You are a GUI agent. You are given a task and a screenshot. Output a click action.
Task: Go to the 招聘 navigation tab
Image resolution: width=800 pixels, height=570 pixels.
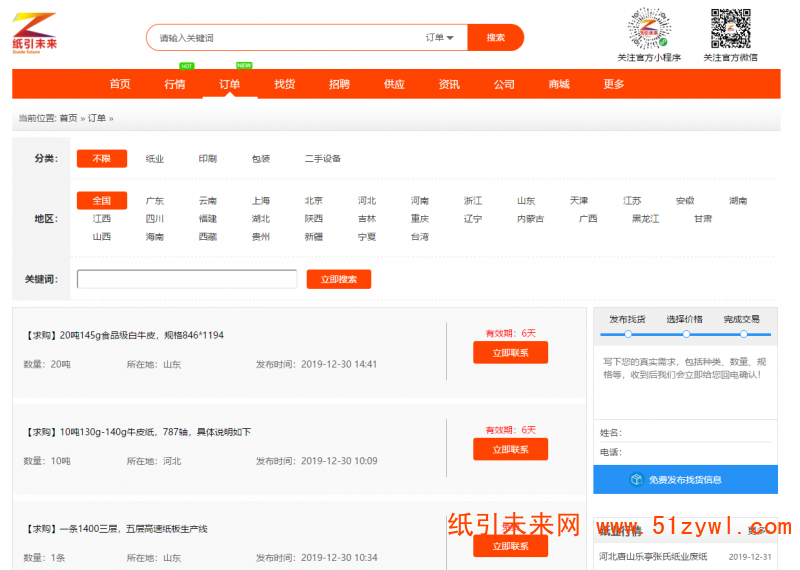(339, 84)
